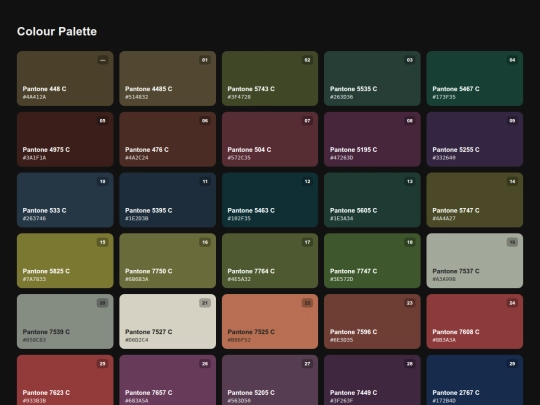
Task: Select the Pantone 7596 C swatch
Action: [372, 322]
